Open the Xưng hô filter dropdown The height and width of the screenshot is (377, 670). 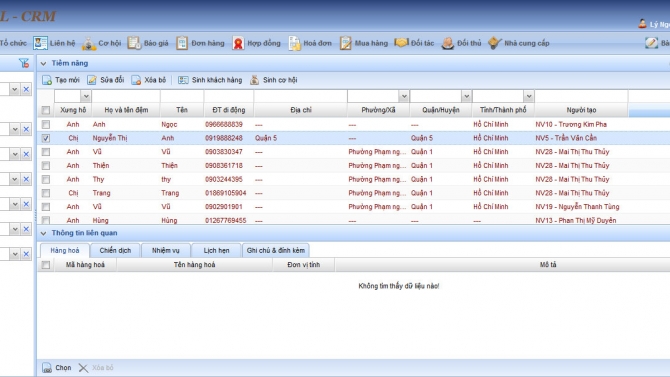[85, 96]
